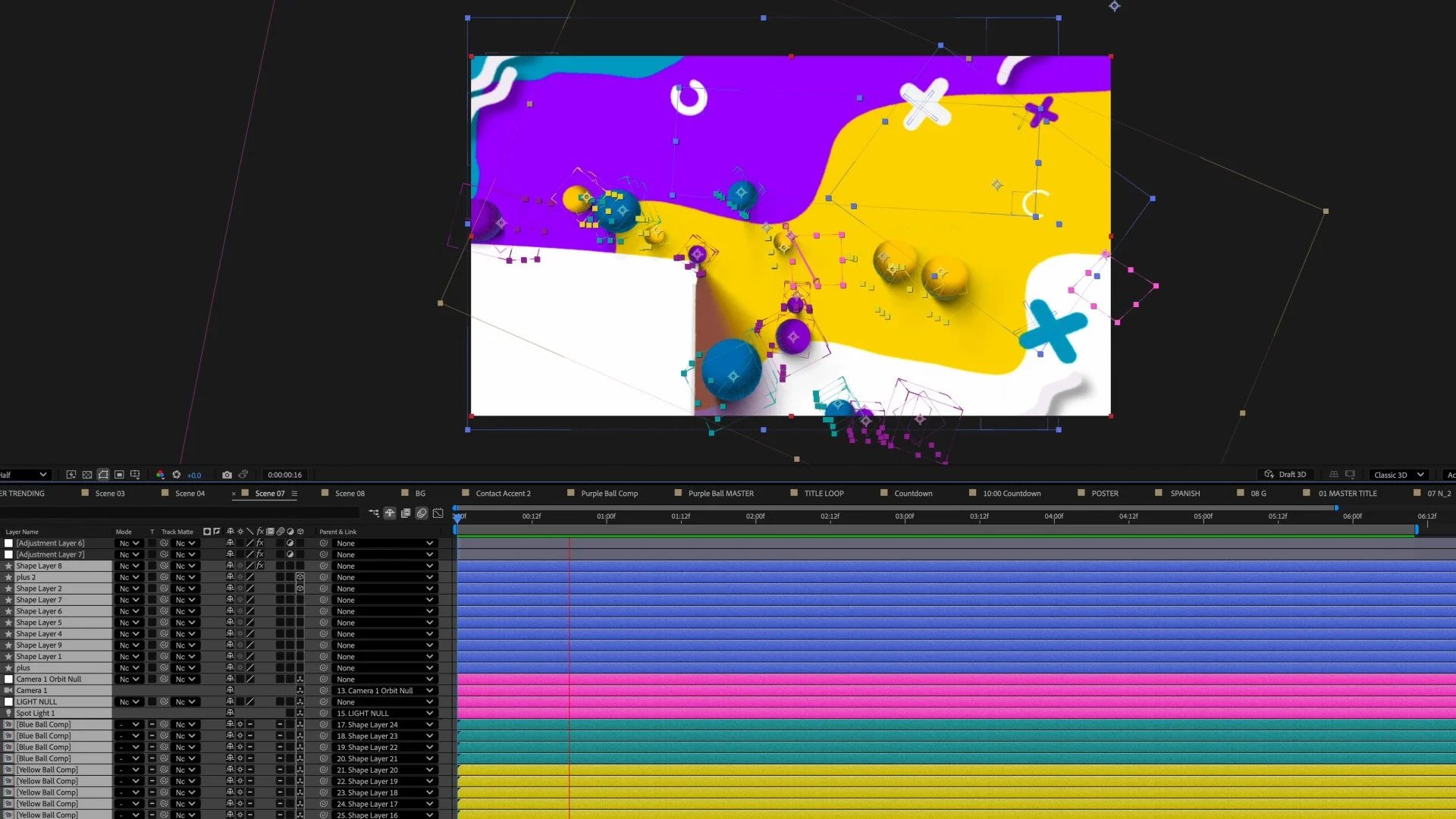Open parent dropdown showing 15. LIGHT NULL
This screenshot has height=819, width=1456.
[x=384, y=714]
